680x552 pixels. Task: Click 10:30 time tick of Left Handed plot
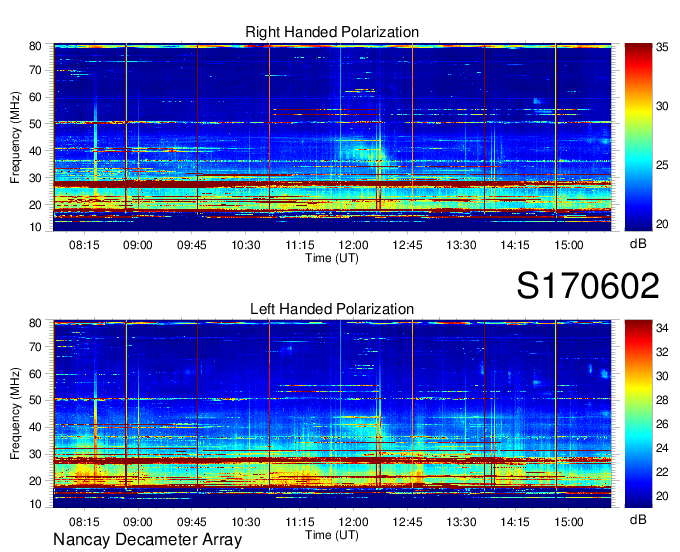(x=246, y=522)
